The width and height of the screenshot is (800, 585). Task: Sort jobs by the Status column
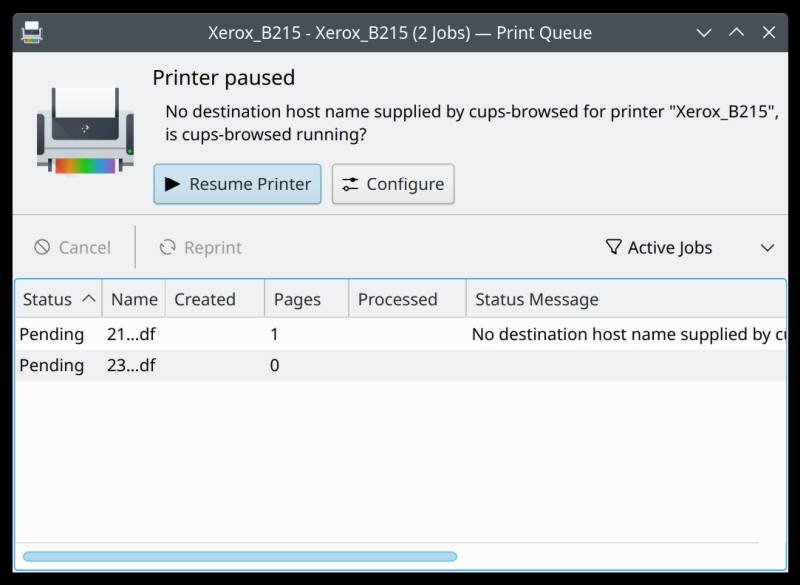[58, 299]
